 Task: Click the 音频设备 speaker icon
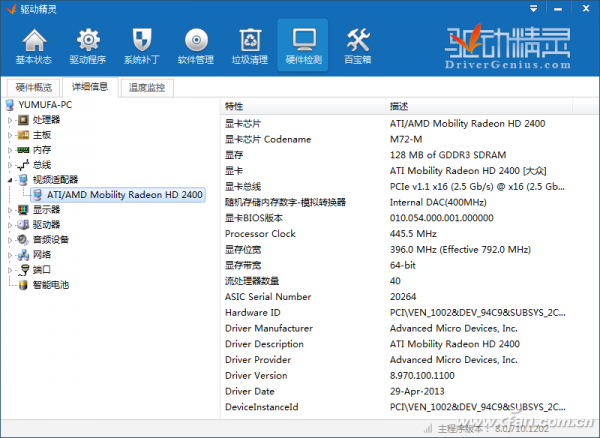click(23, 240)
